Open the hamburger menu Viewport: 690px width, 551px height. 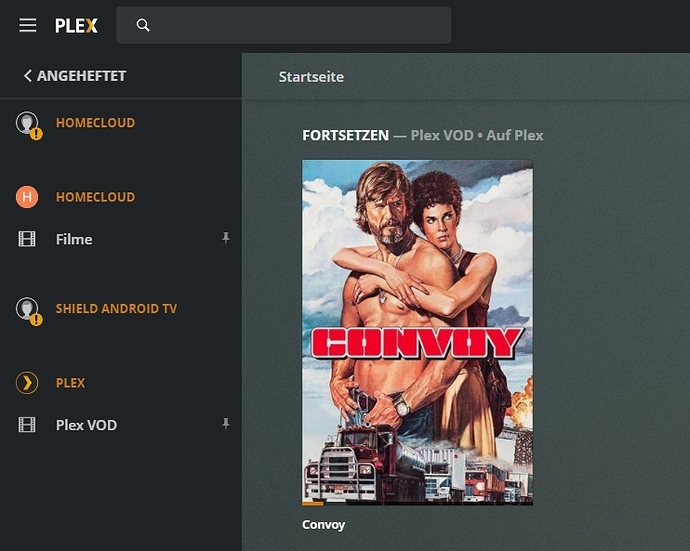point(28,25)
